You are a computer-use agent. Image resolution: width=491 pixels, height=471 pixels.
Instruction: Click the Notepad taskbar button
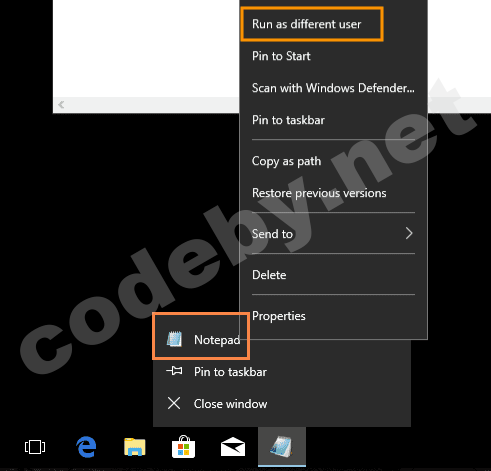click(282, 447)
